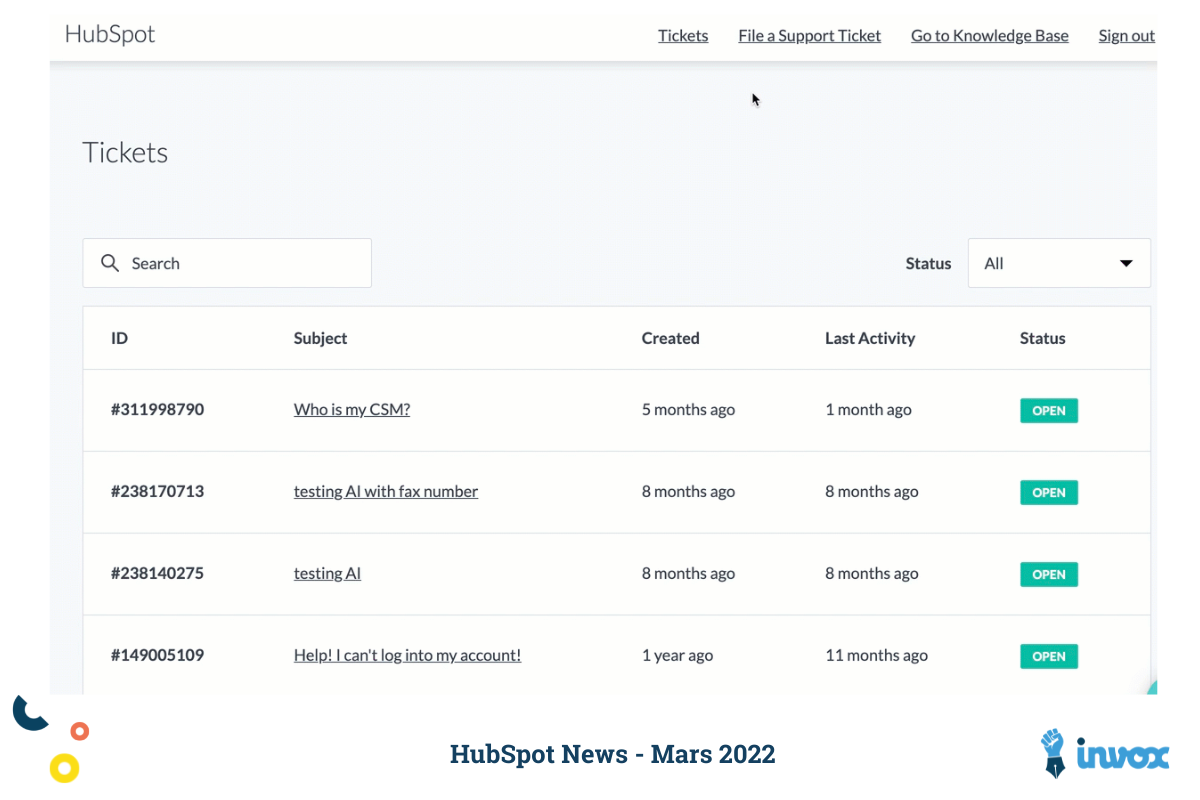The height and width of the screenshot is (800, 1200).
Task: Click "1 month ago" last activity cell
Action: pos(868,410)
